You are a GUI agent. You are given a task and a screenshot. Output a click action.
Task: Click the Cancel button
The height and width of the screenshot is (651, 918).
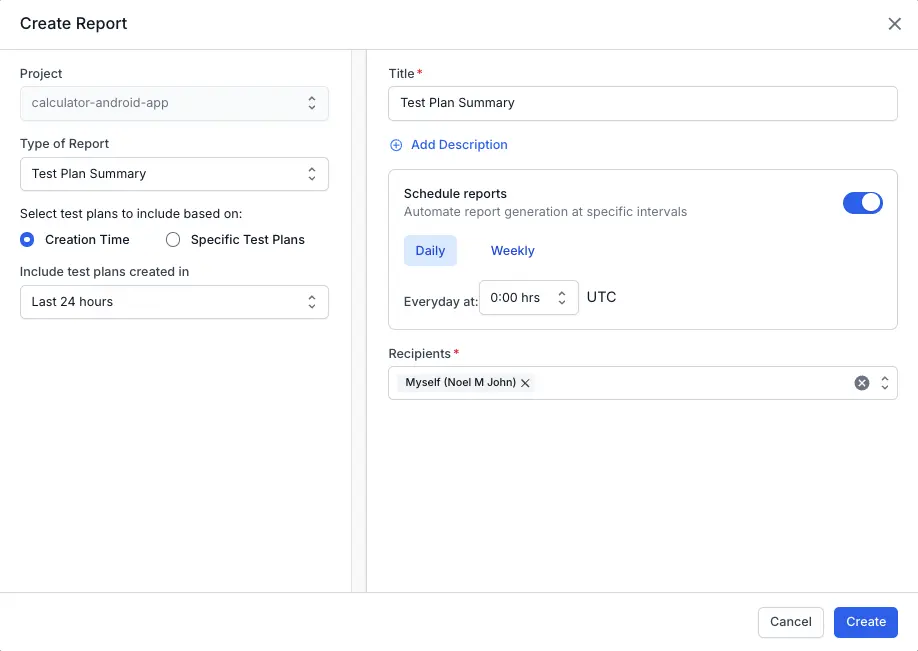tap(790, 622)
